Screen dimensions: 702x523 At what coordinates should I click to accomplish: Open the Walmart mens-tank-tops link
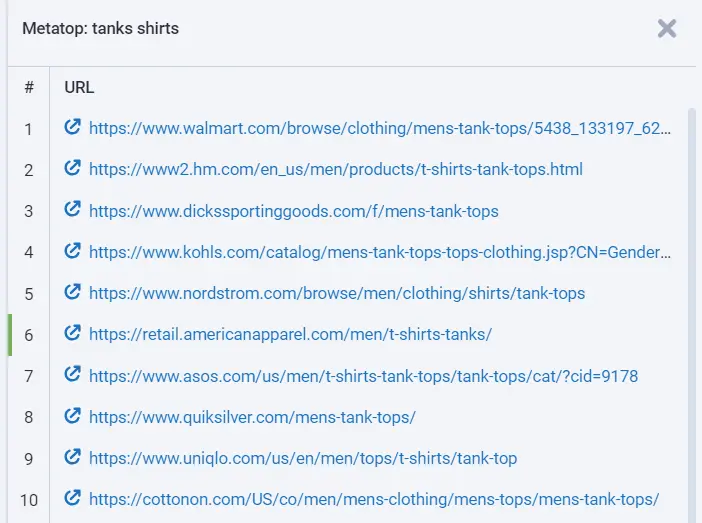point(380,128)
